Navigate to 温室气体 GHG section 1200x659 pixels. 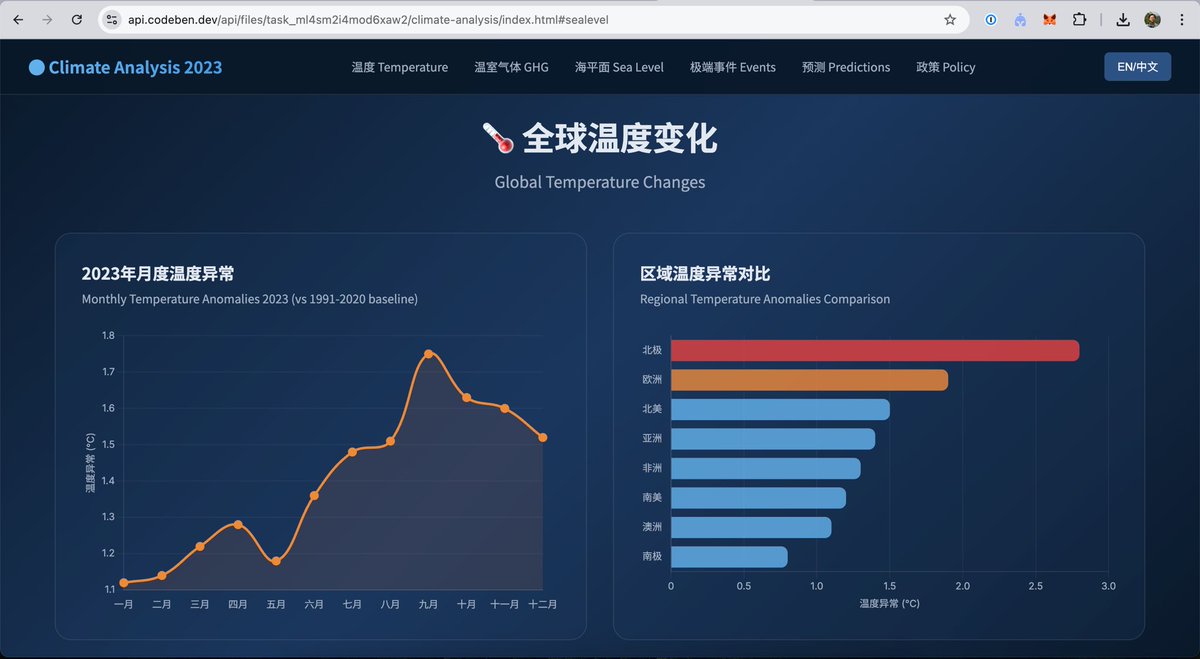click(512, 67)
